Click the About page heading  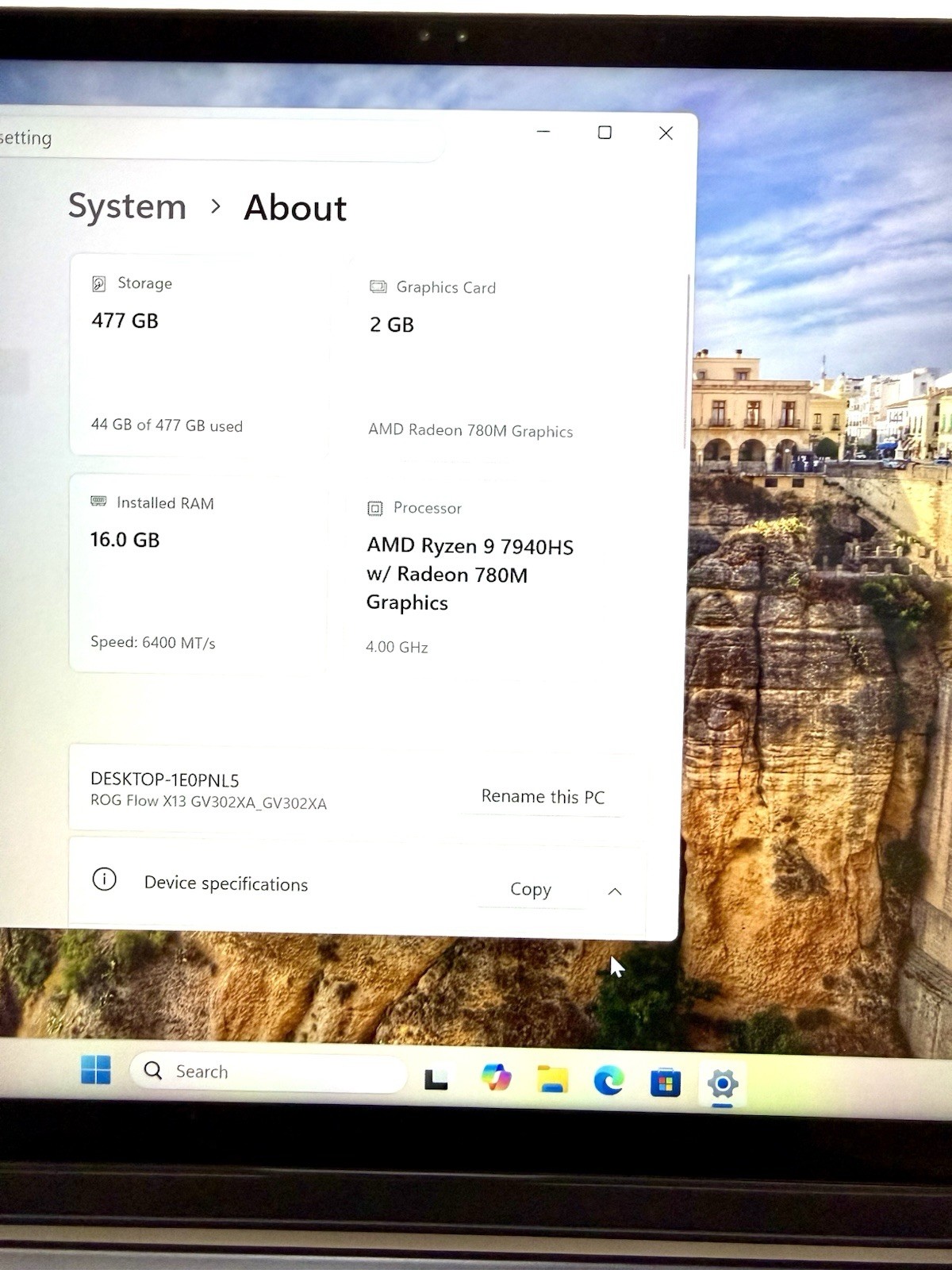click(295, 208)
